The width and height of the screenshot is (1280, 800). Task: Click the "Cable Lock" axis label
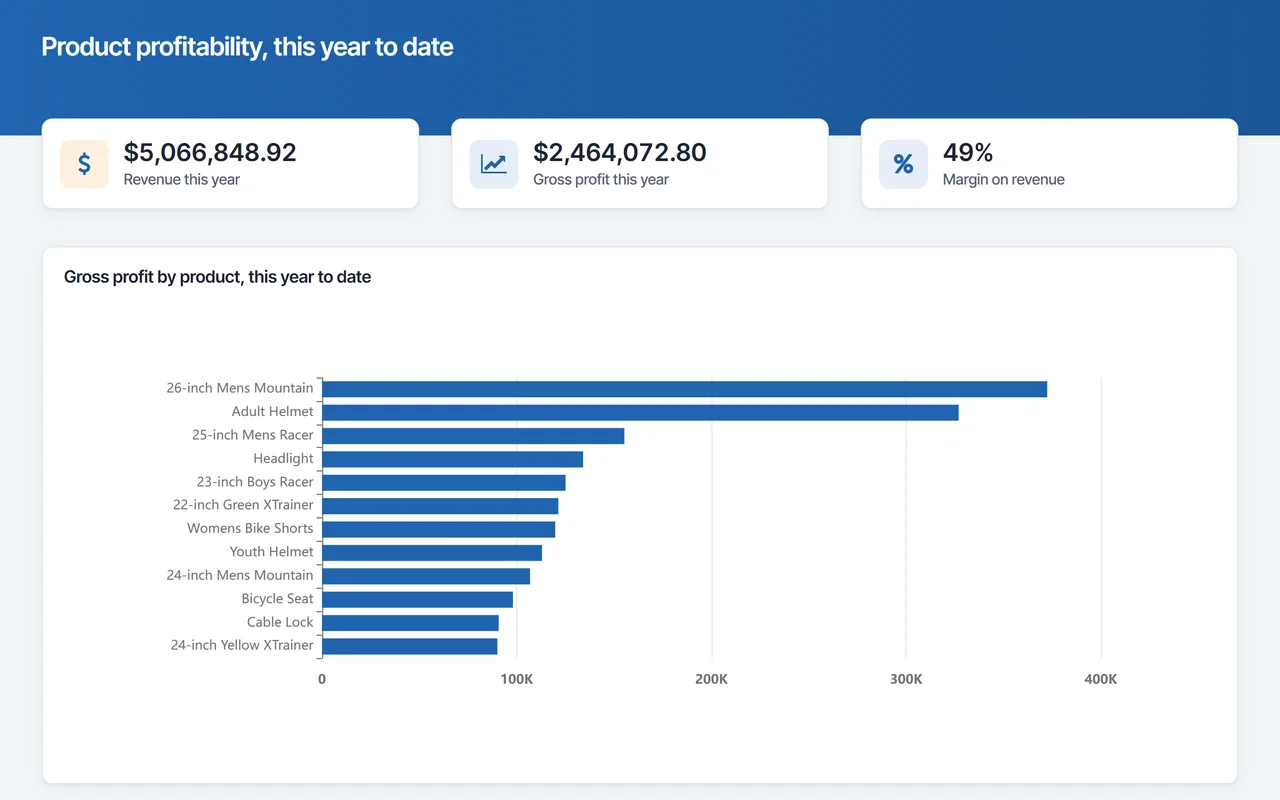tap(281, 622)
